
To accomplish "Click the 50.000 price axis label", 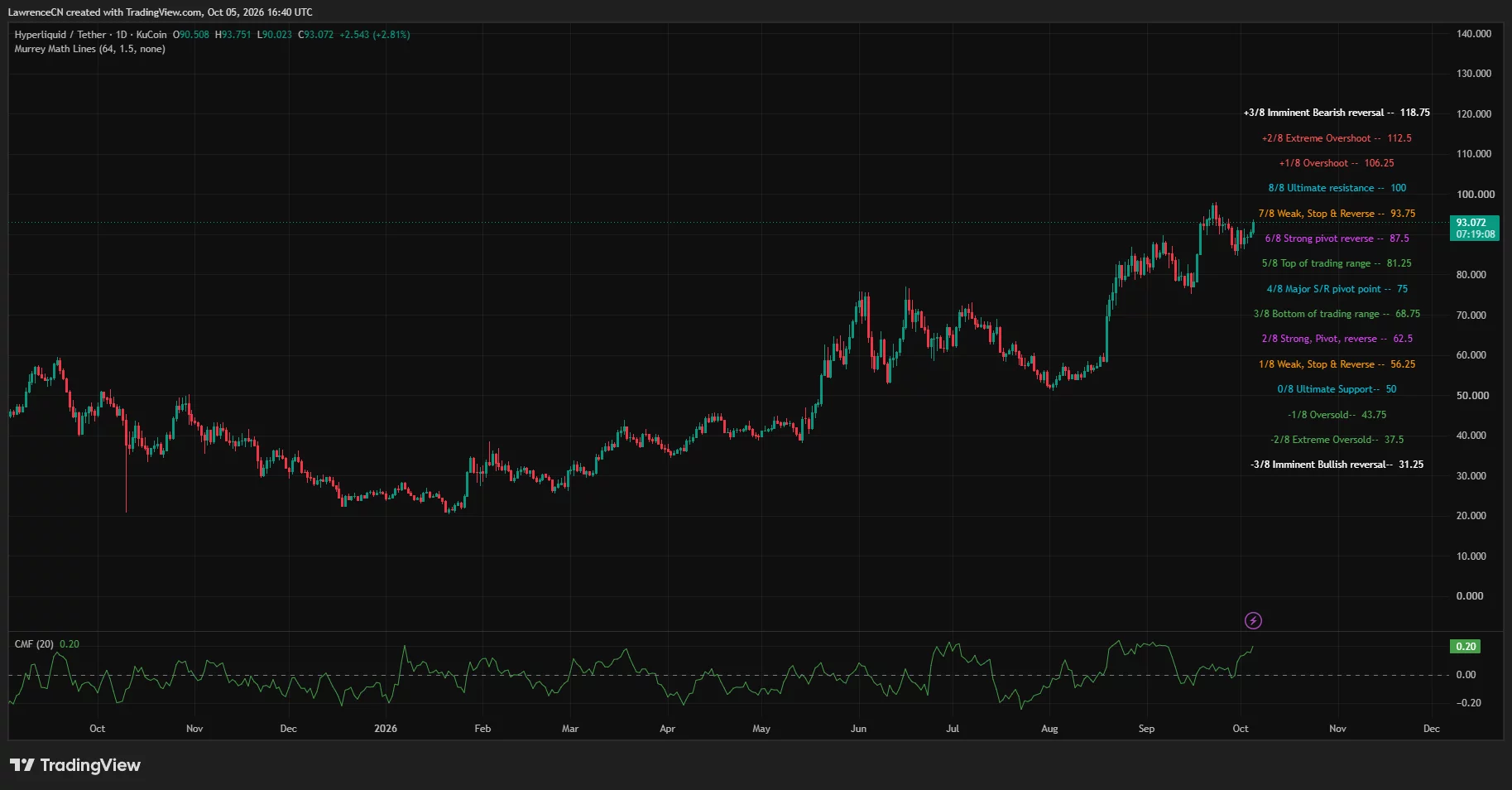I will (x=1472, y=396).
